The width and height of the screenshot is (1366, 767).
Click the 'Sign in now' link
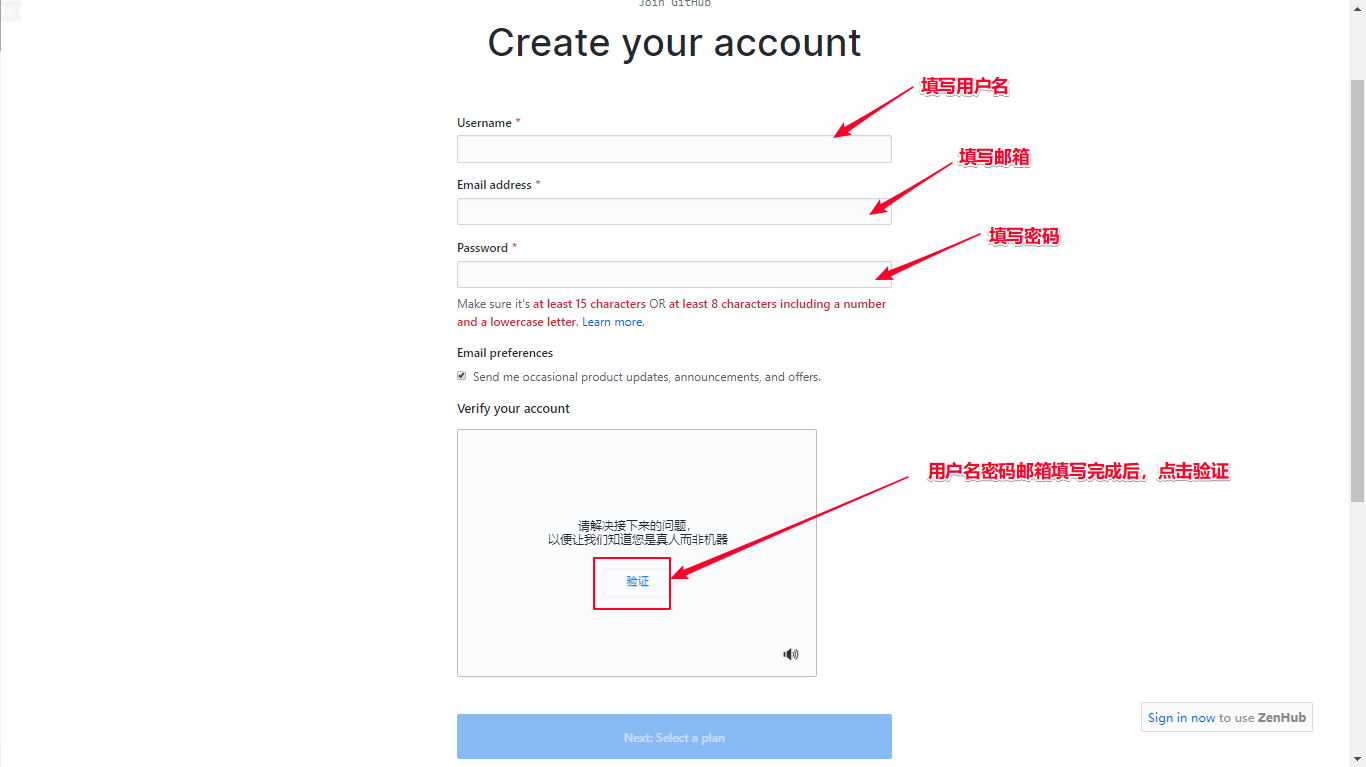tap(1181, 717)
